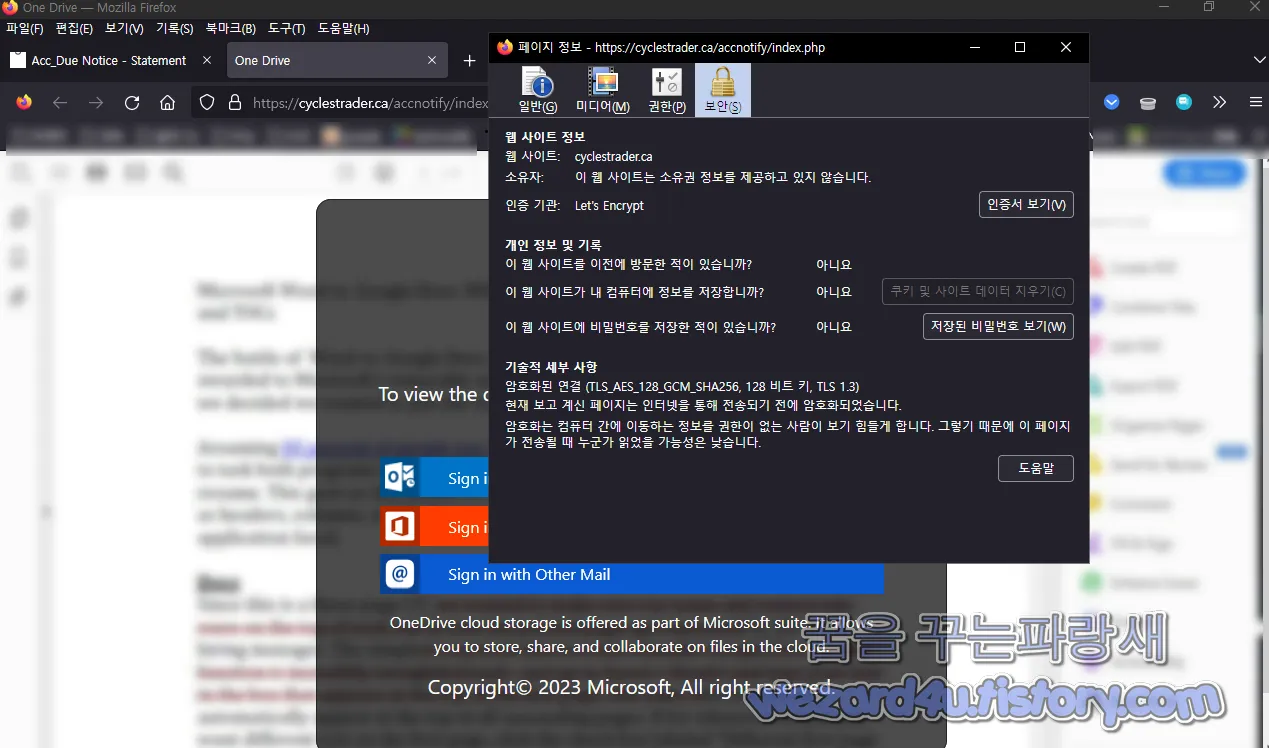Sign in with Office 365 button
The height and width of the screenshot is (748, 1269).
pos(434,526)
